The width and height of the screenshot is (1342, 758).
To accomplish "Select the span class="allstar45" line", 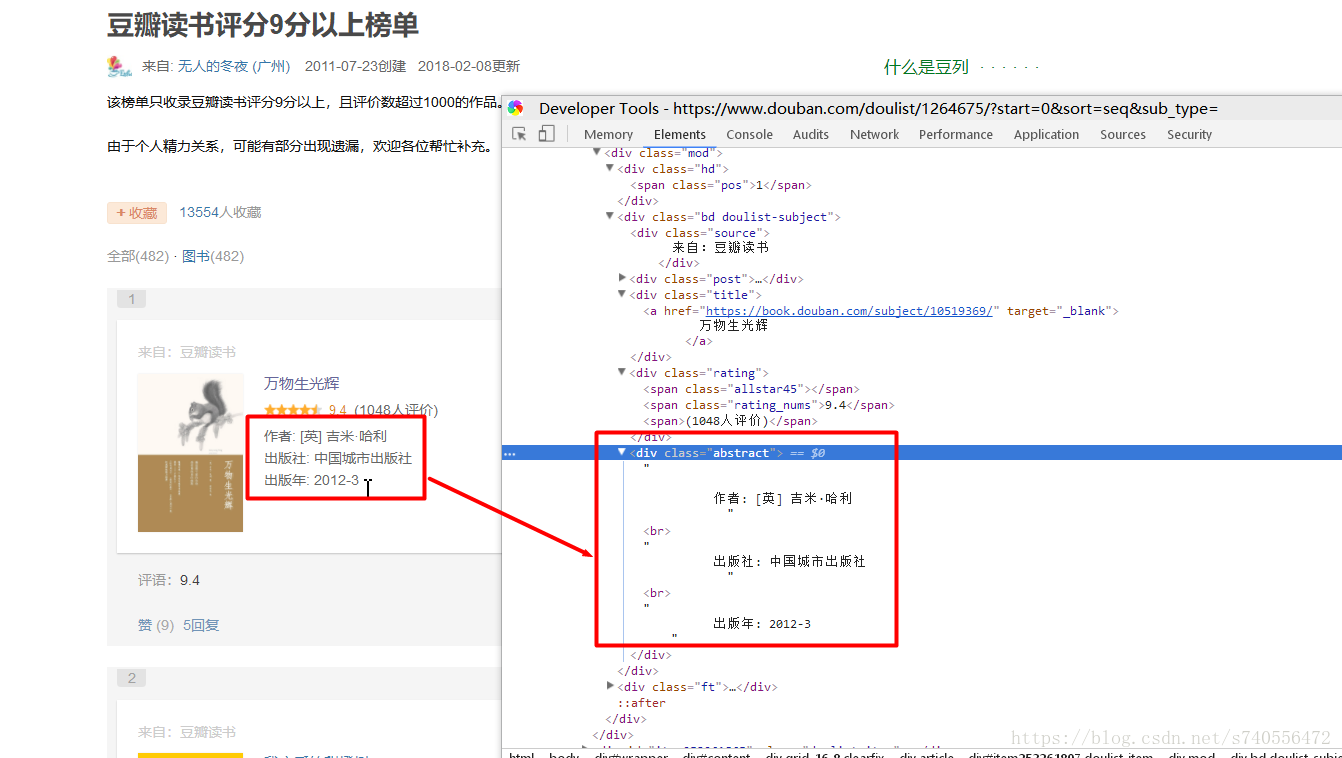I will point(751,389).
